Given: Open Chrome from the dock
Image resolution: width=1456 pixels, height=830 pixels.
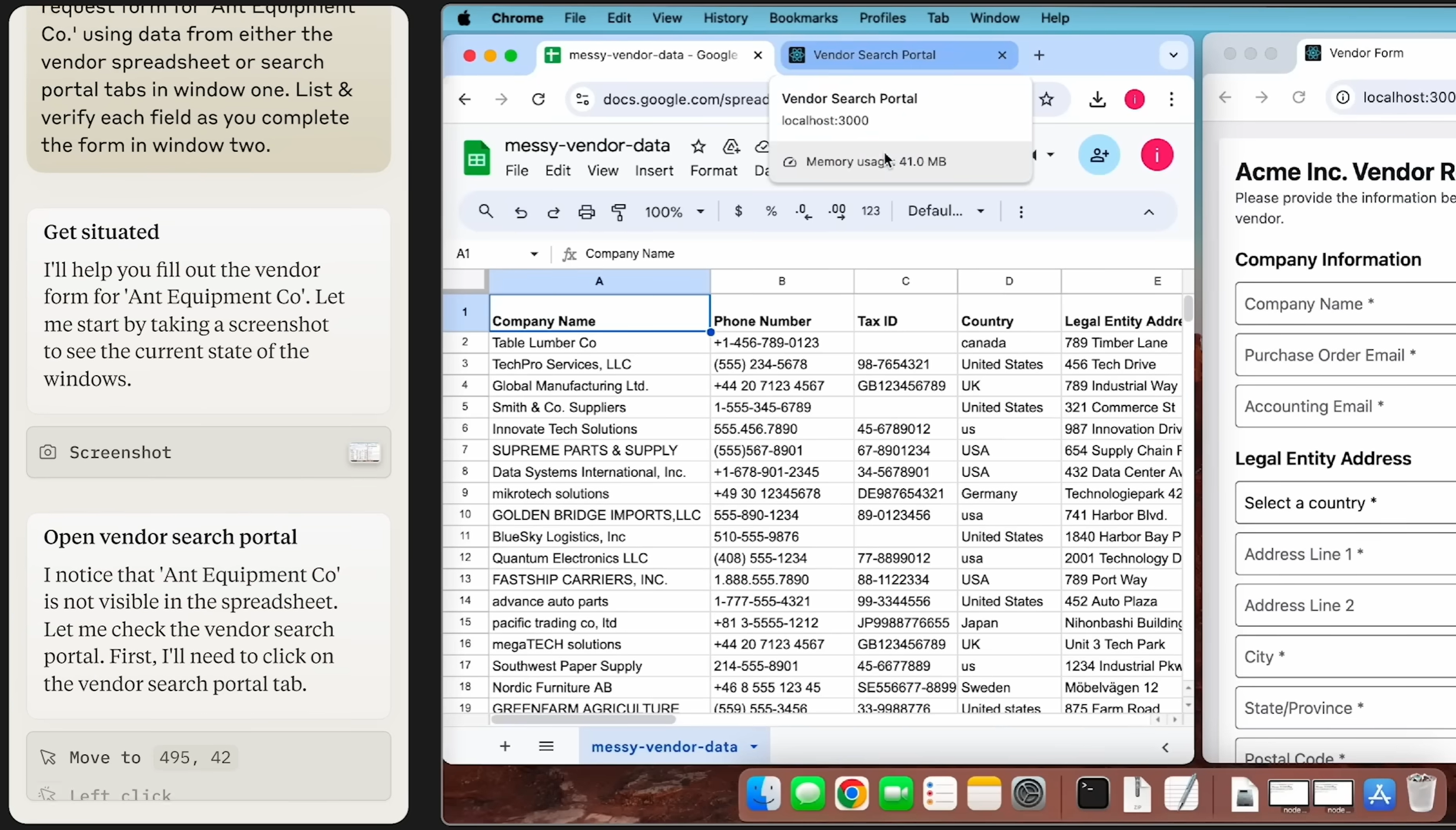Looking at the screenshot, I should 851,794.
